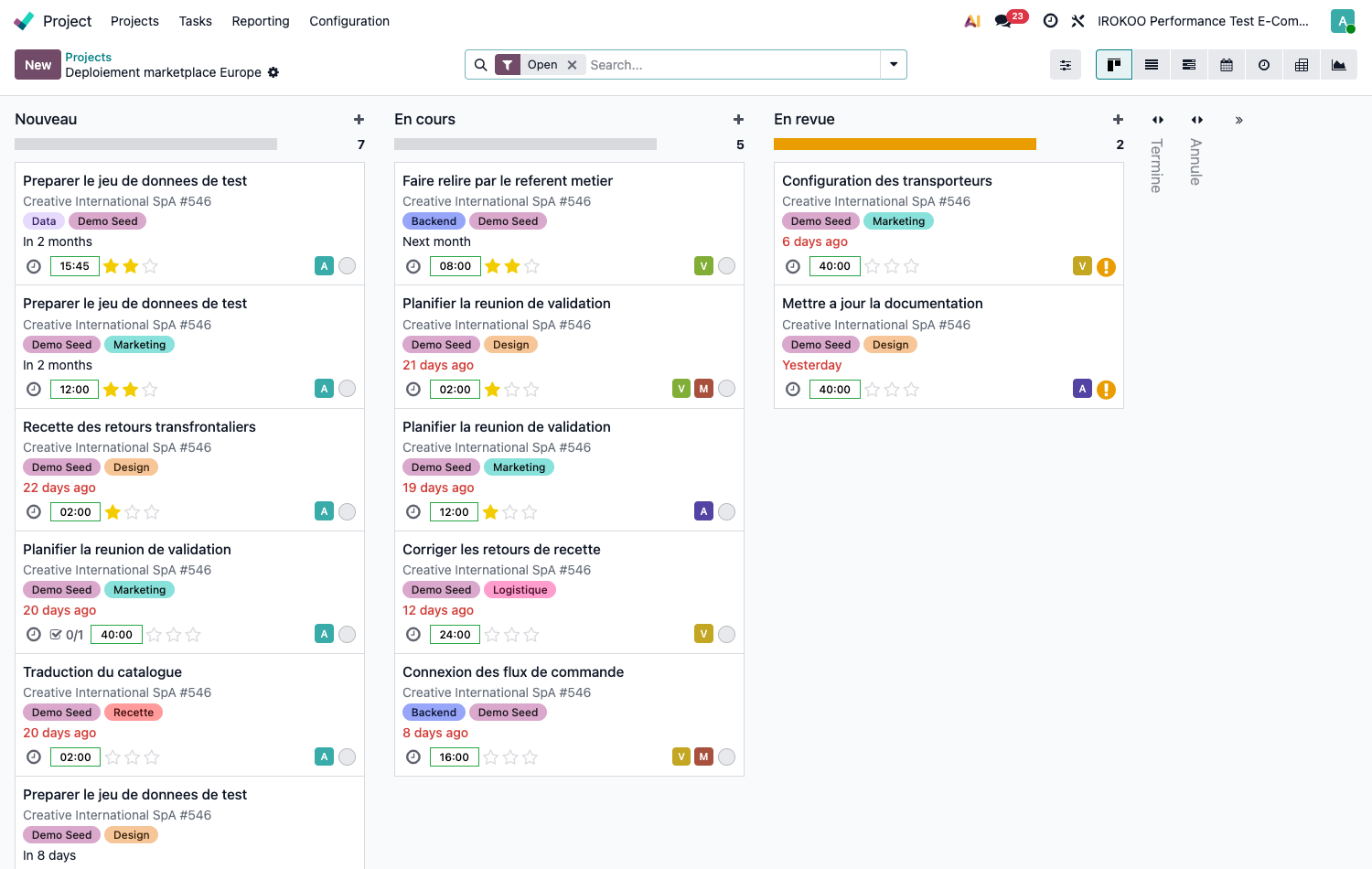Open activities clock icon in top bar
The image size is (1372, 869).
tap(1051, 21)
